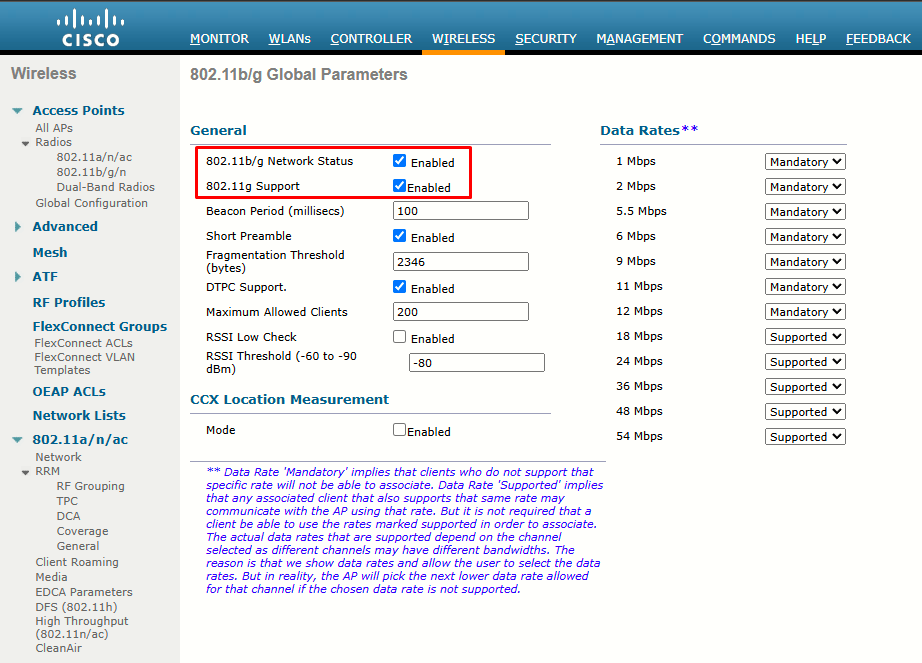Collapse the Radios submenu arrow
The image size is (922, 663).
(x=25, y=143)
